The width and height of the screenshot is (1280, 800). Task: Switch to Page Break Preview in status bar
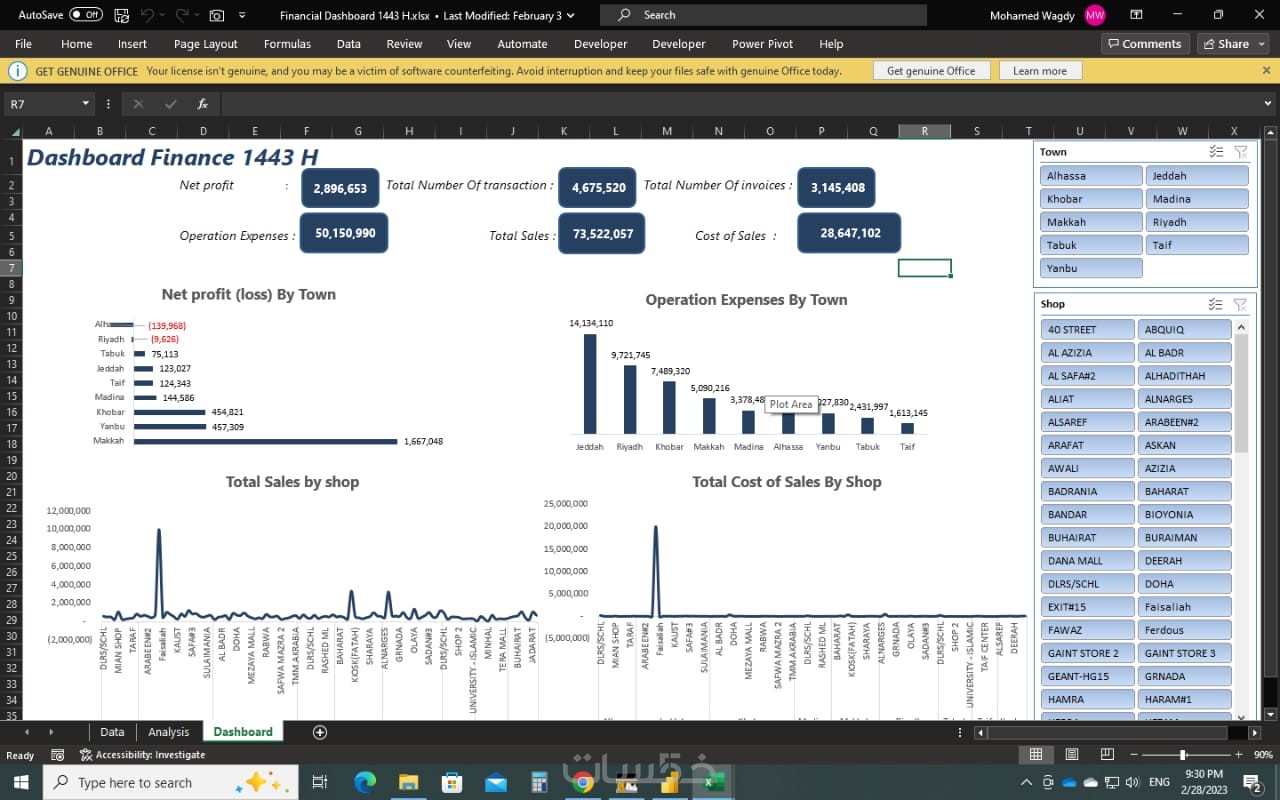click(x=1107, y=754)
